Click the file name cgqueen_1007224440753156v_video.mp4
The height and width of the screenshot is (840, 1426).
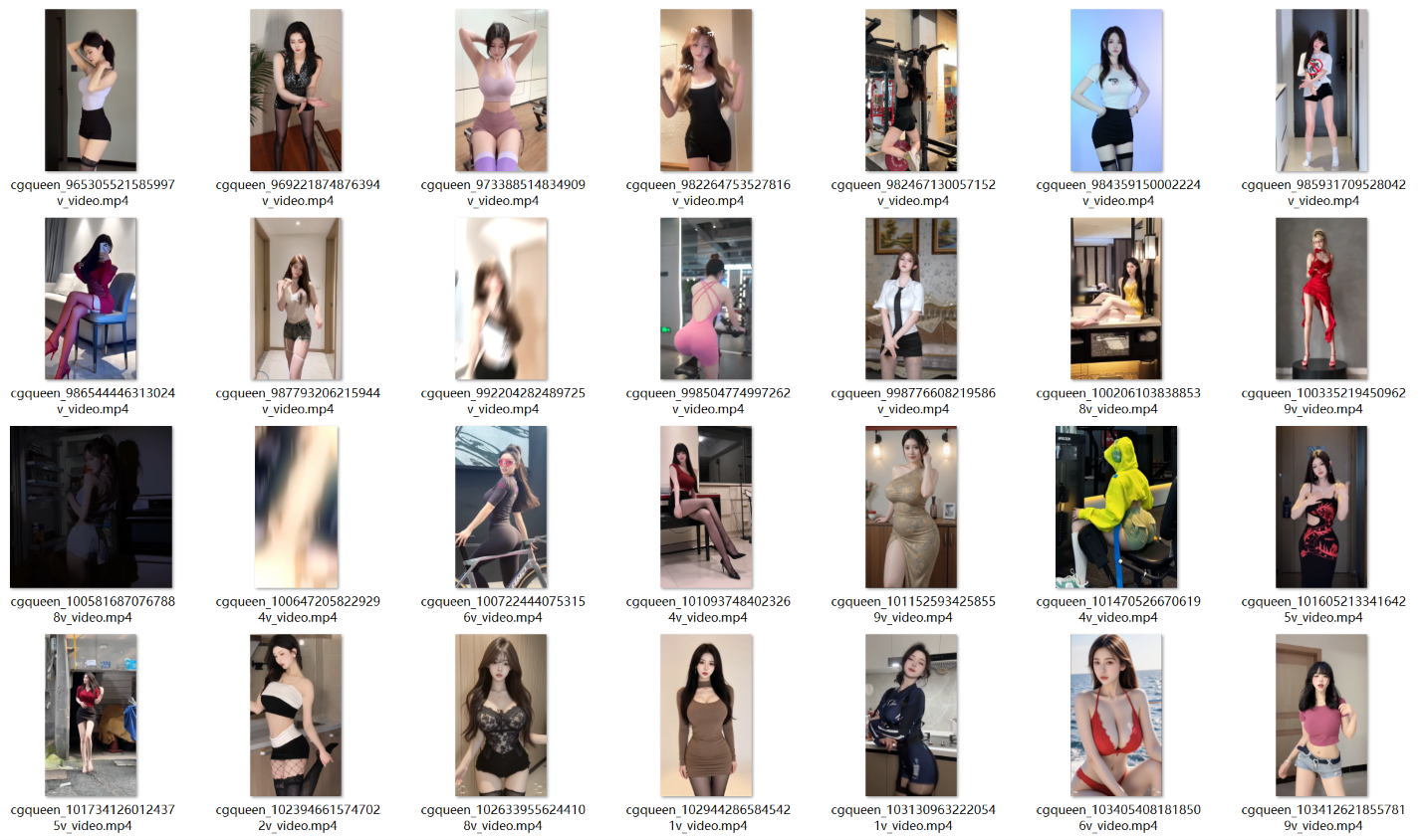[x=503, y=609]
